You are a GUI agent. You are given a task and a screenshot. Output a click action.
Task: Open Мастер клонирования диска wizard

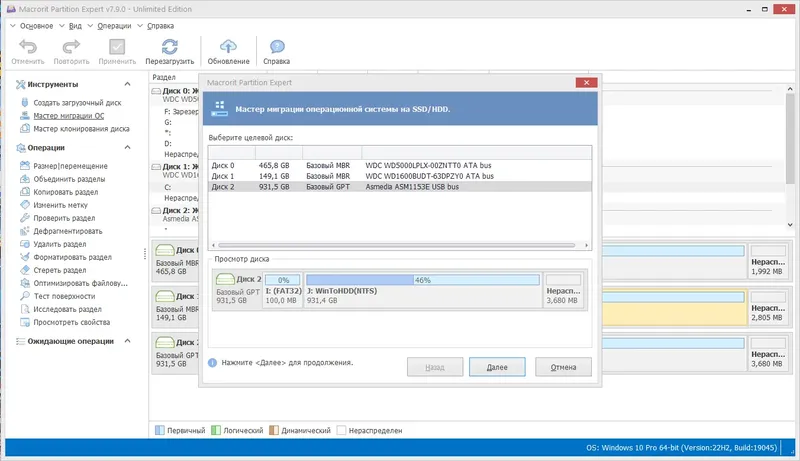point(81,129)
